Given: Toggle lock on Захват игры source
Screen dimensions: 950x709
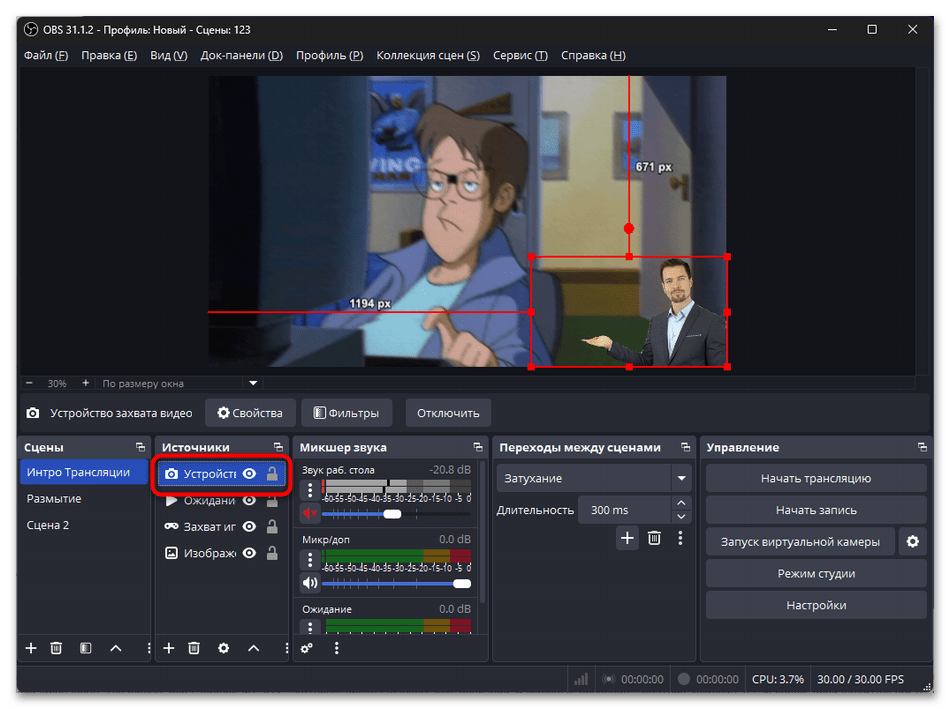Looking at the screenshot, I should click(x=272, y=527).
